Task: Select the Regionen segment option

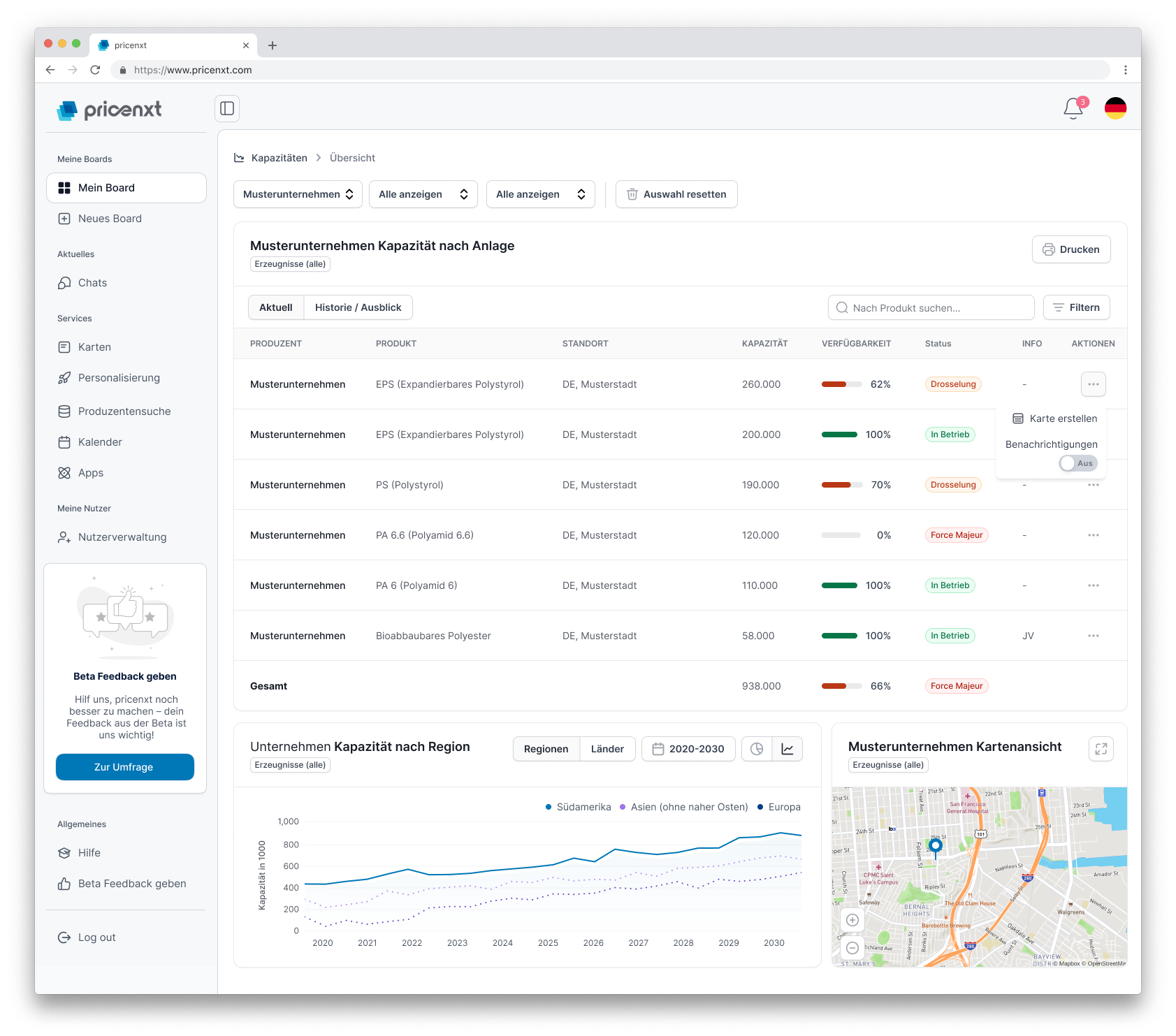Action: (546, 749)
